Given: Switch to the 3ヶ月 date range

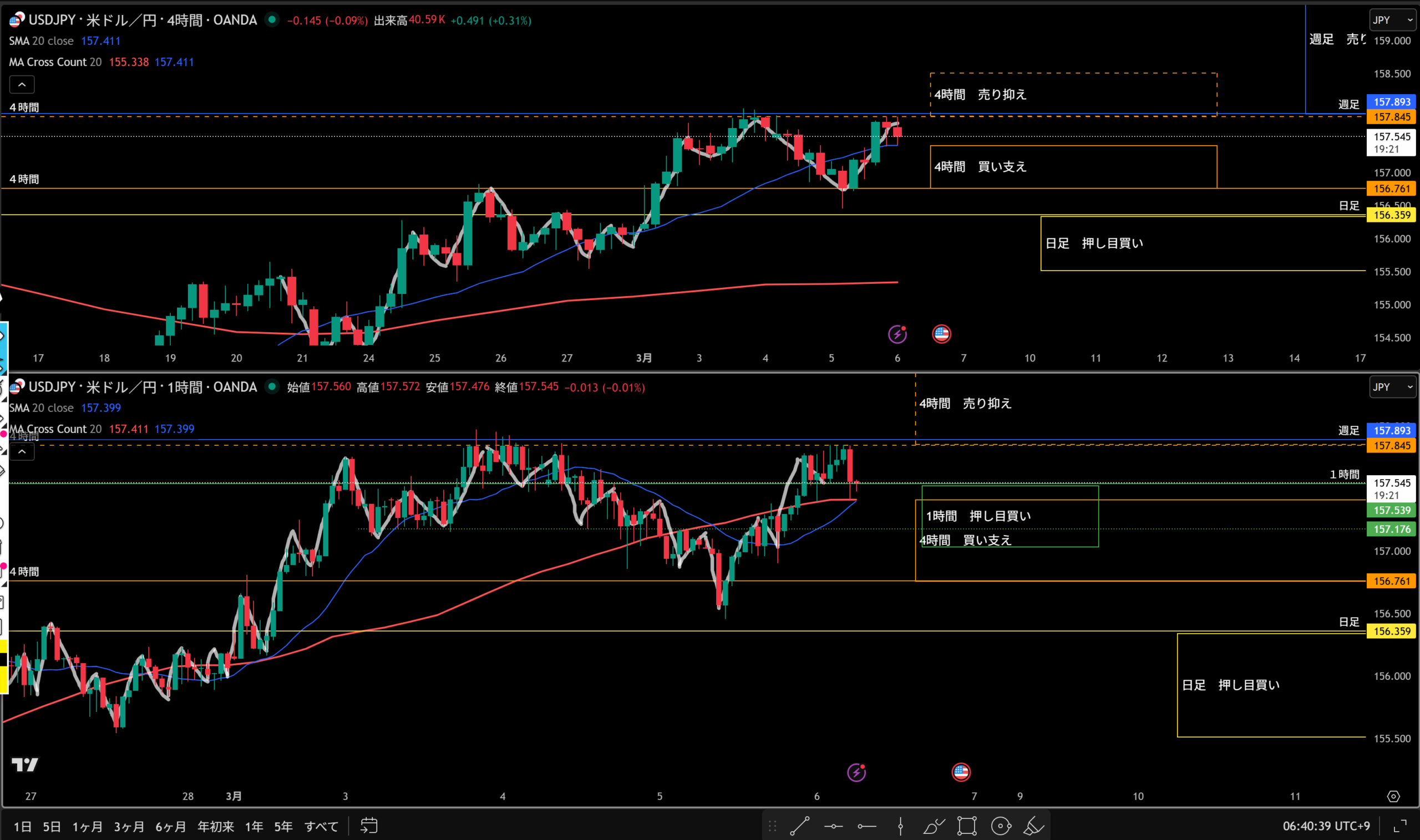Looking at the screenshot, I should [129, 826].
